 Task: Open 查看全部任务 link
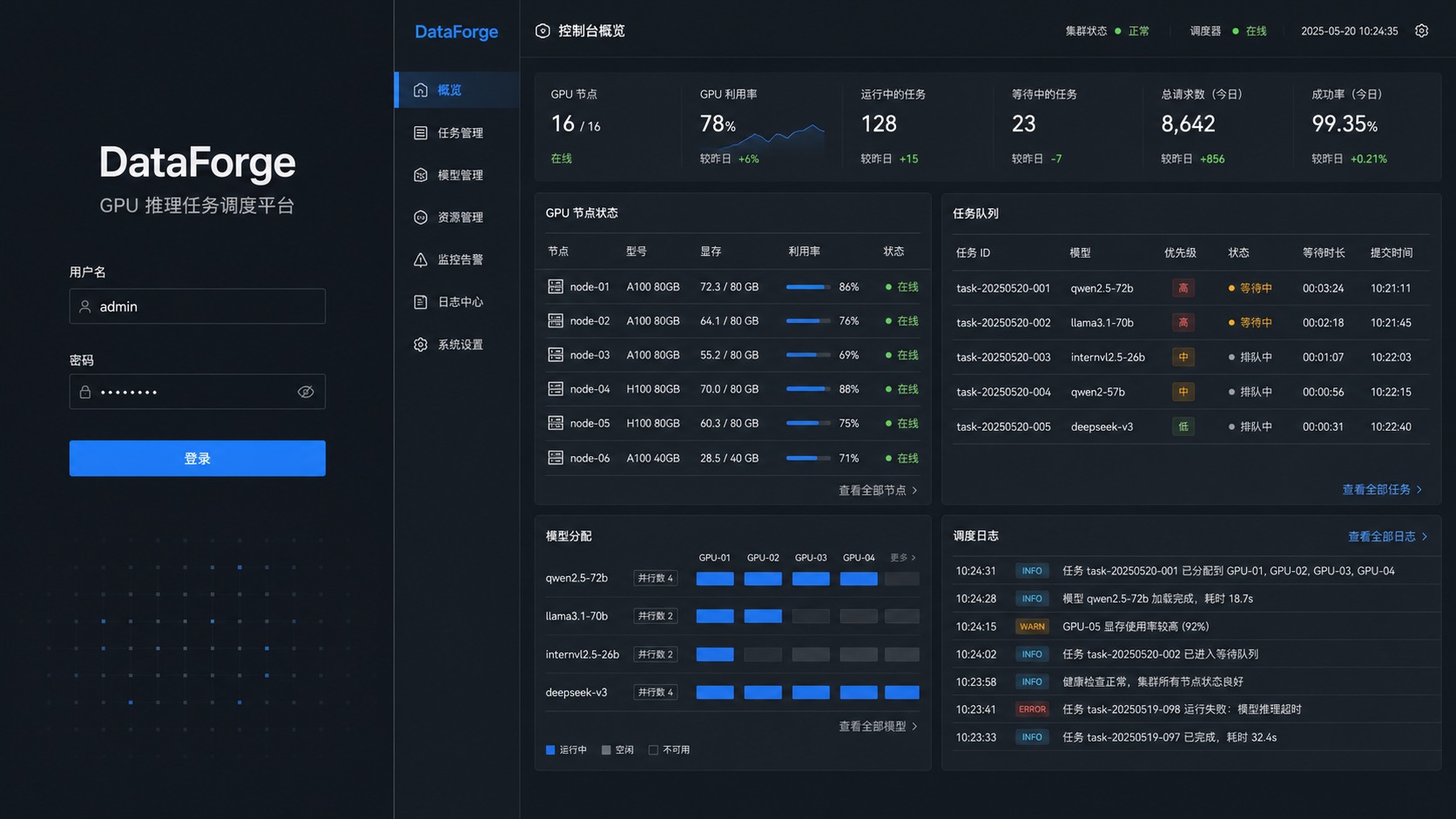click(x=1382, y=489)
